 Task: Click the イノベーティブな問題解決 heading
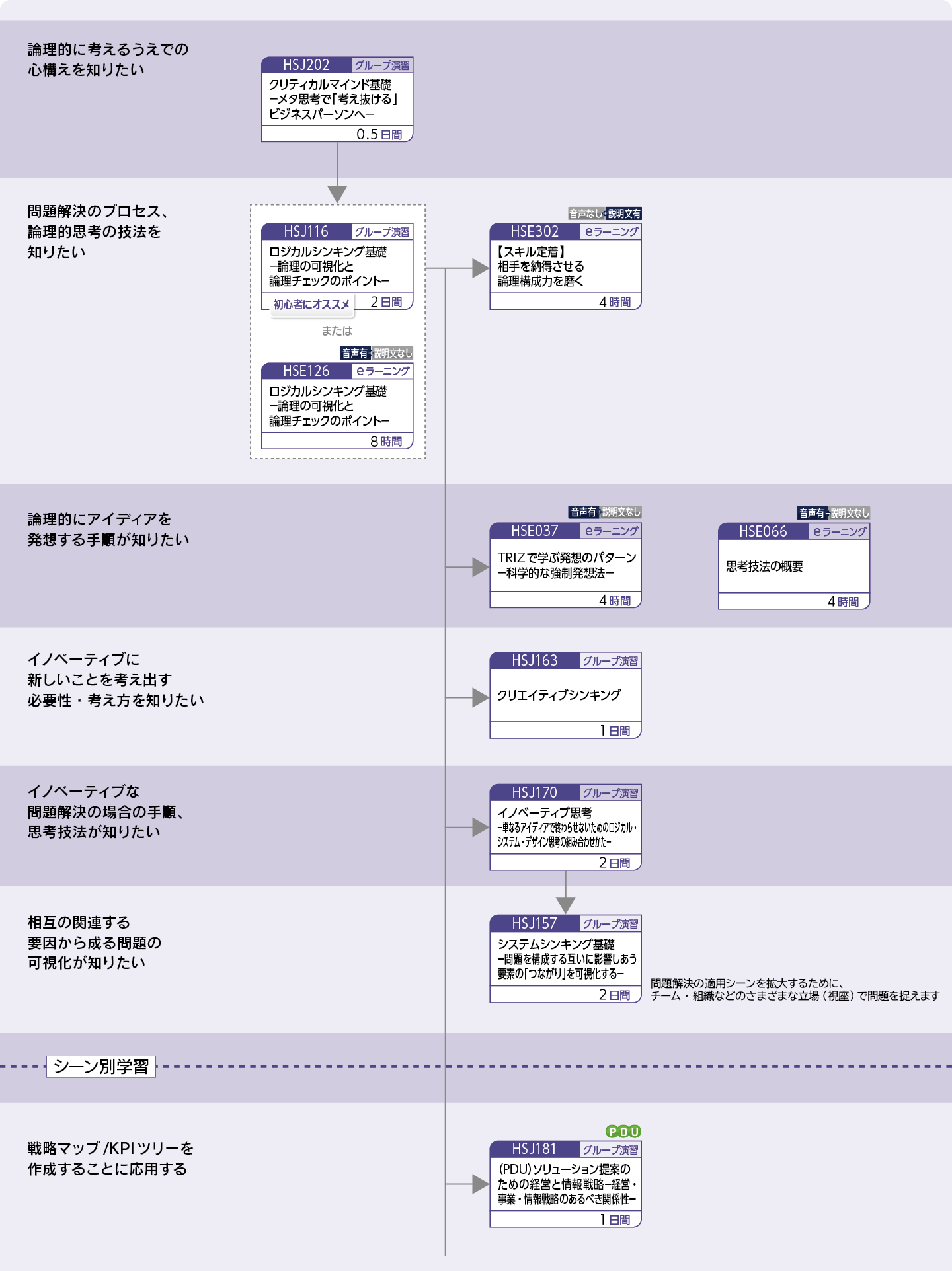[106, 811]
